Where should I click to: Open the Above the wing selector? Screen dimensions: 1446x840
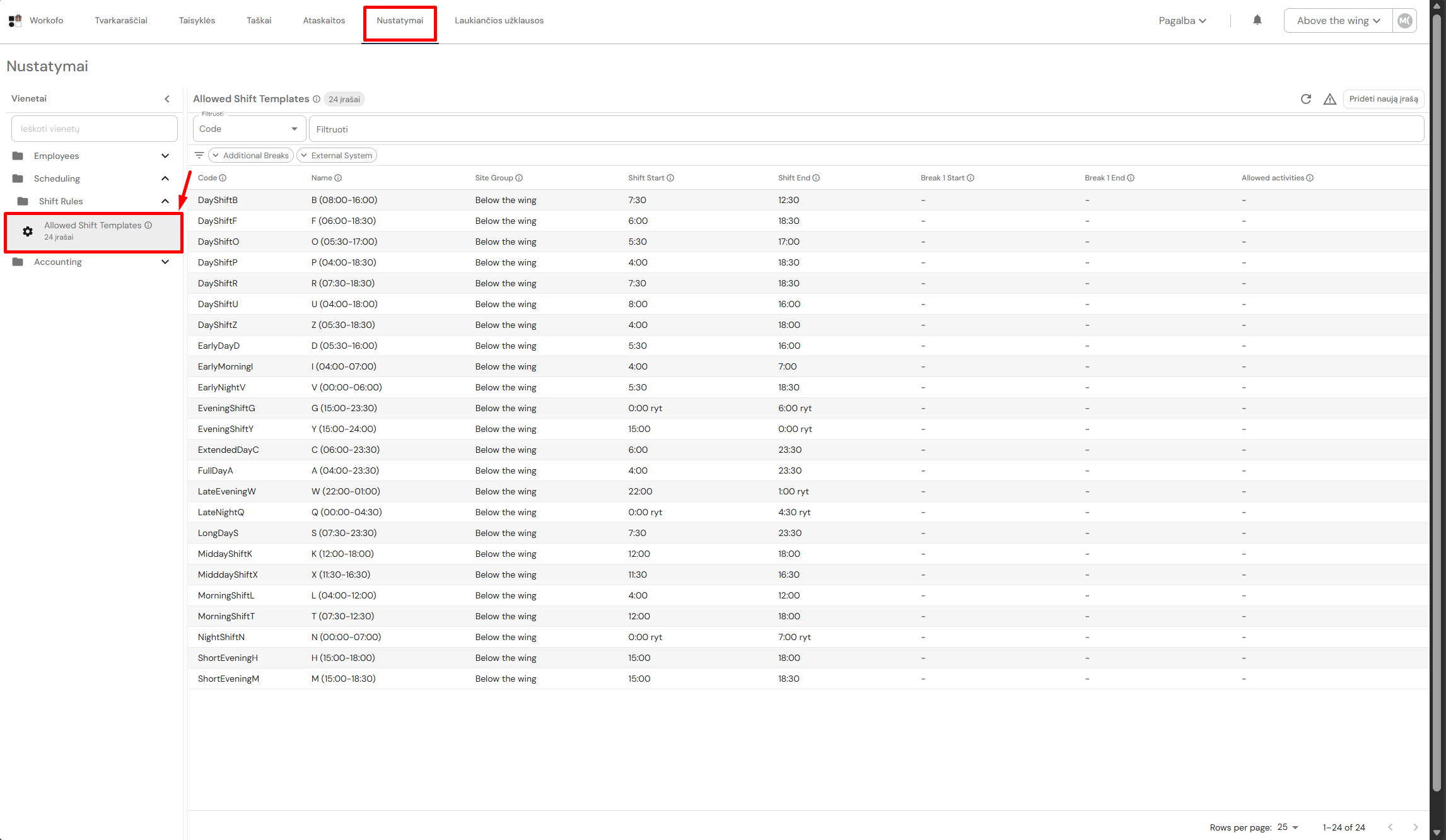click(x=1338, y=21)
